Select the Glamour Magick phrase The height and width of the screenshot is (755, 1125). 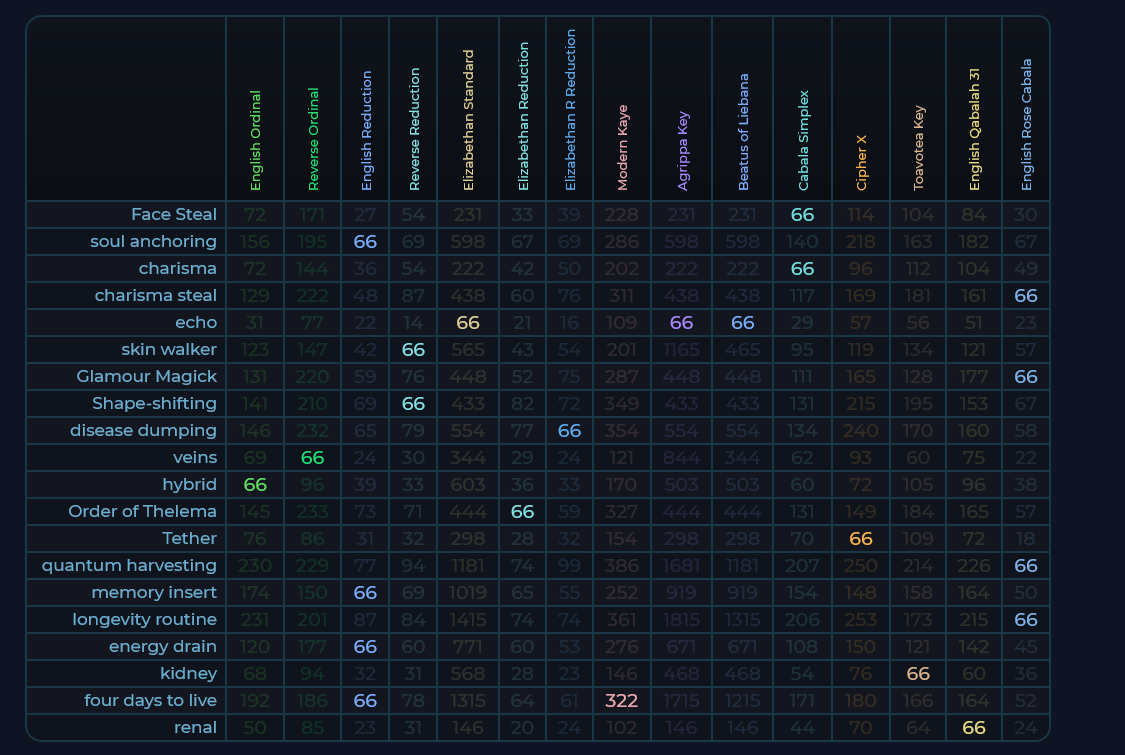[x=146, y=376]
